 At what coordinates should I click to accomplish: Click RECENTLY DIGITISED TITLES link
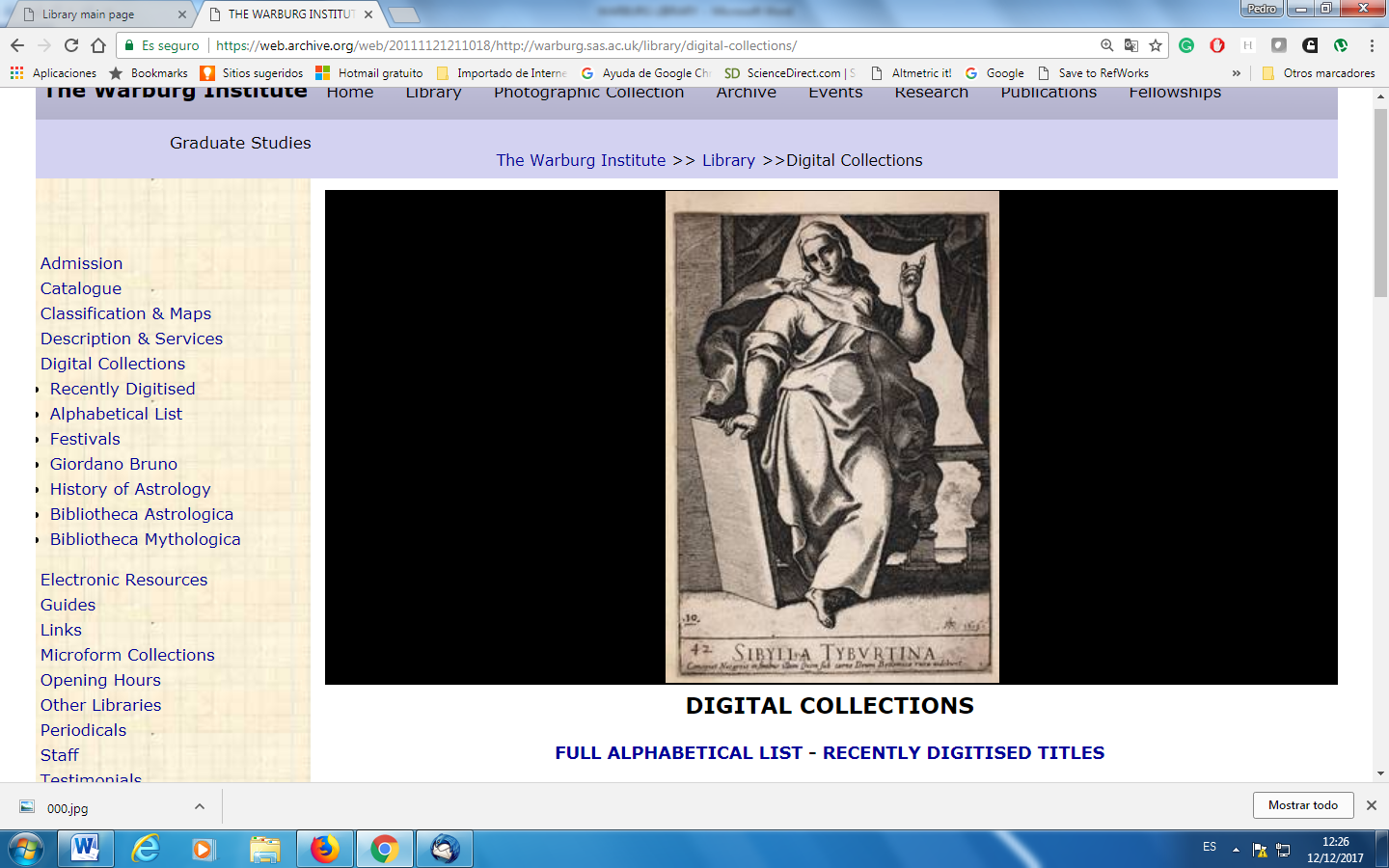tap(964, 753)
